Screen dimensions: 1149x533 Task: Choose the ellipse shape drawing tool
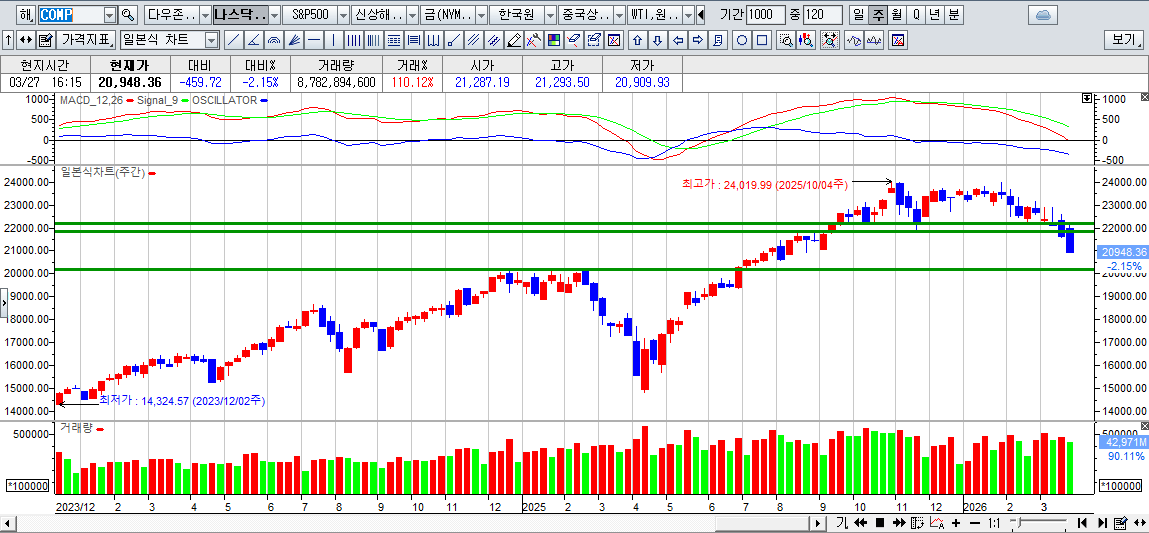click(742, 40)
